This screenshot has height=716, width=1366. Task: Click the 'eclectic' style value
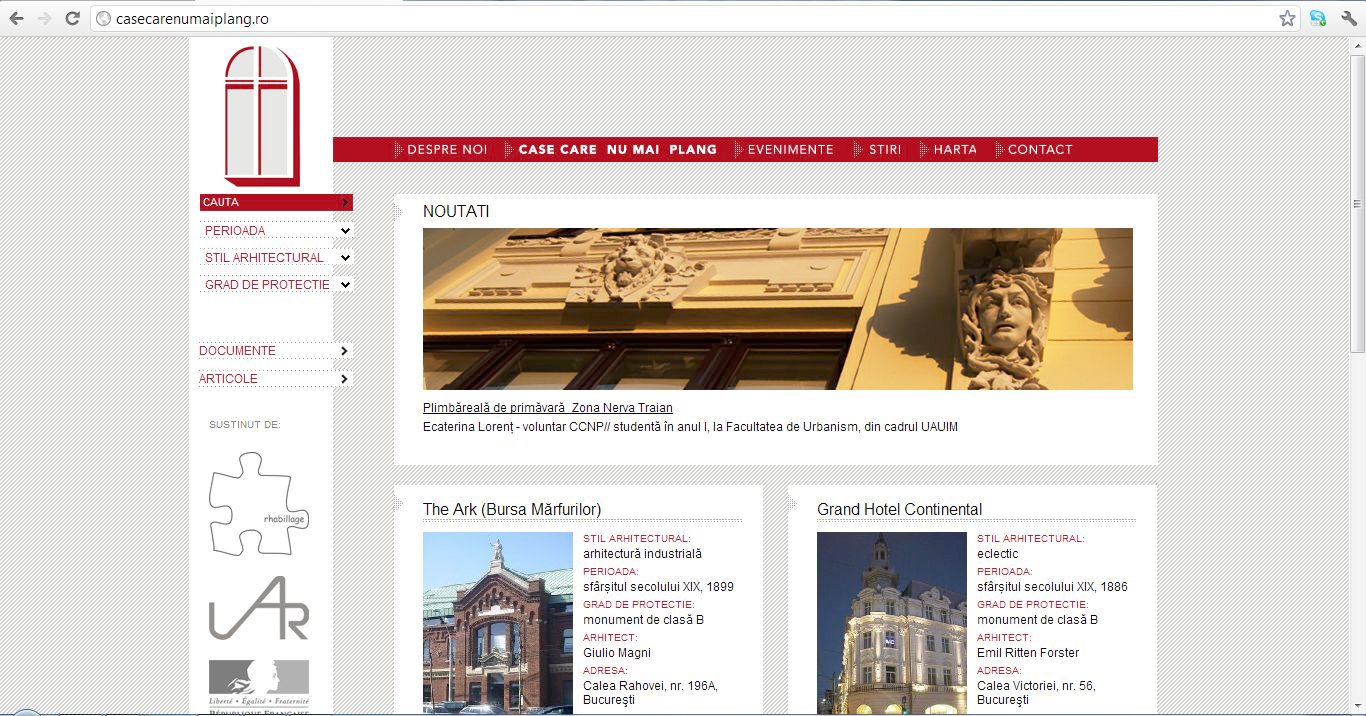(x=998, y=554)
